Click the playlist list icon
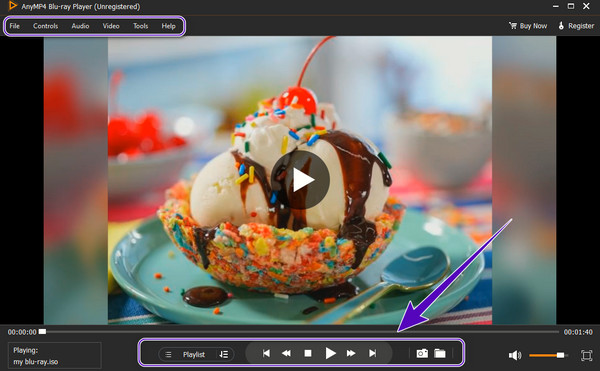This screenshot has height=371, width=600. [168, 355]
